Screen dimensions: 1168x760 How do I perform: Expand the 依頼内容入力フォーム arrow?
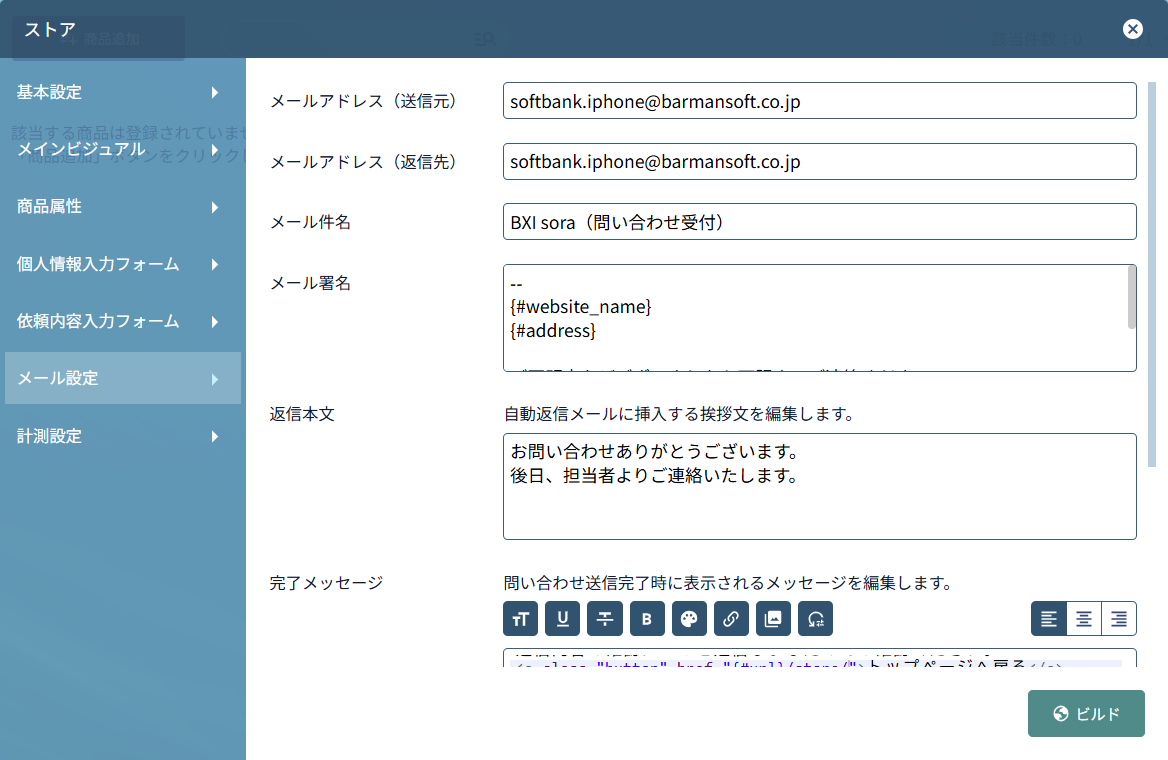pyautogui.click(x=215, y=322)
